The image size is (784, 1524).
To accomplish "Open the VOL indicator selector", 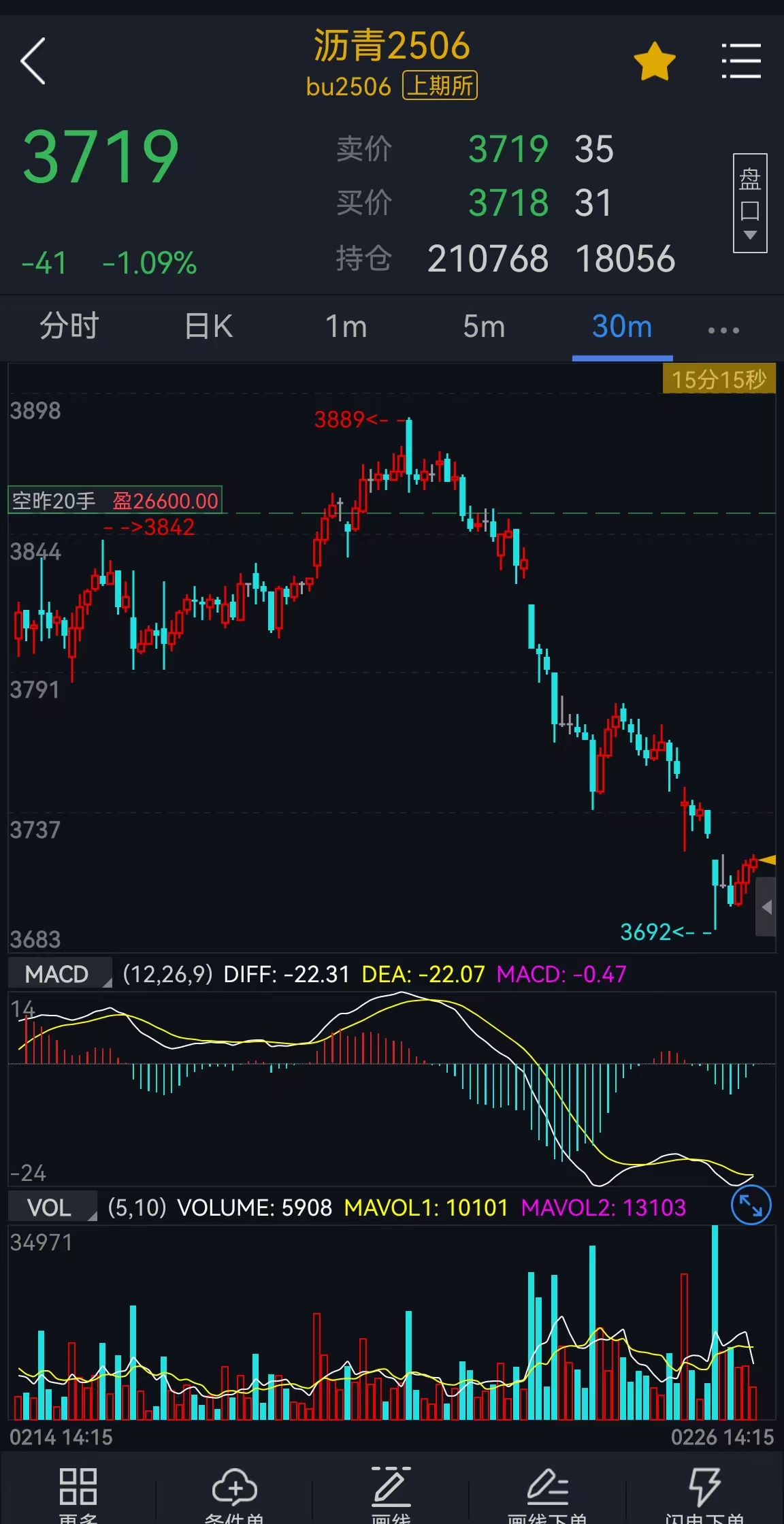I will point(52,1207).
